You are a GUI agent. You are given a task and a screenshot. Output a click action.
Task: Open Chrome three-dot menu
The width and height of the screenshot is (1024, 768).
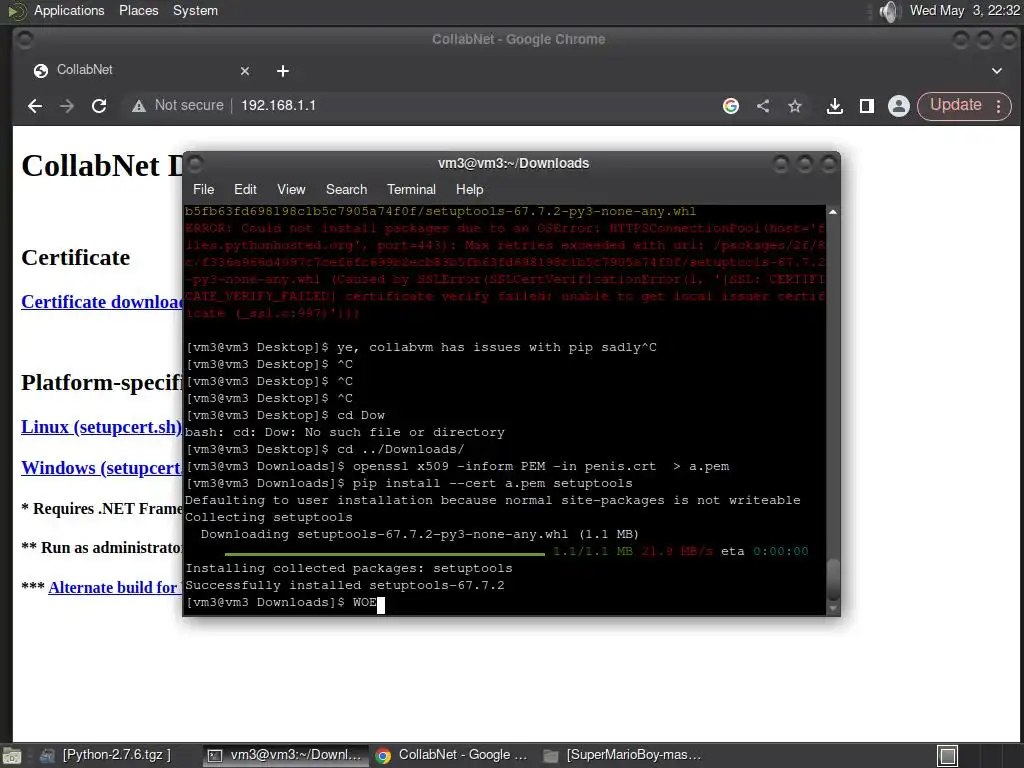[999, 106]
